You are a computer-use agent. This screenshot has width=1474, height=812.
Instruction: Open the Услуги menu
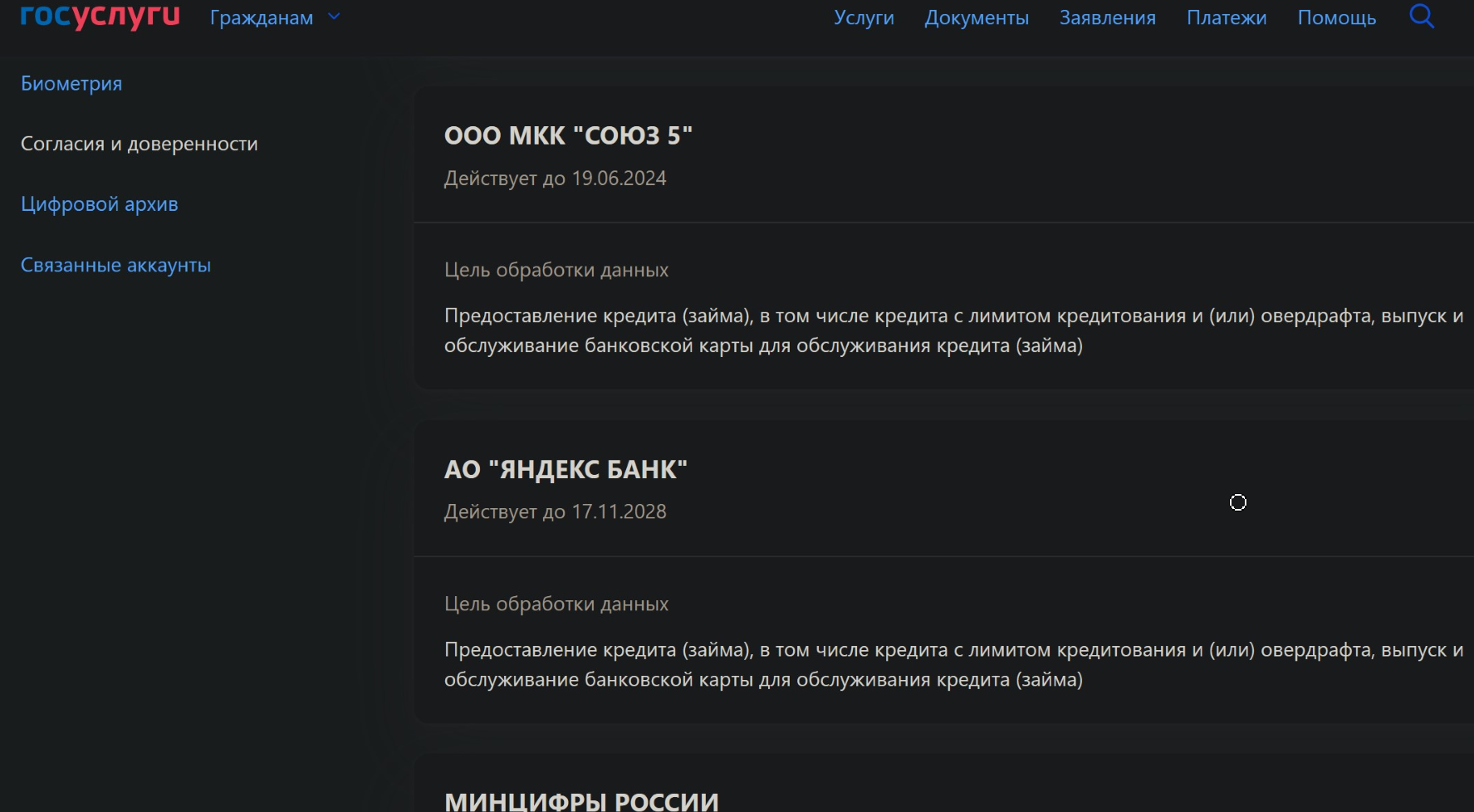coord(864,17)
